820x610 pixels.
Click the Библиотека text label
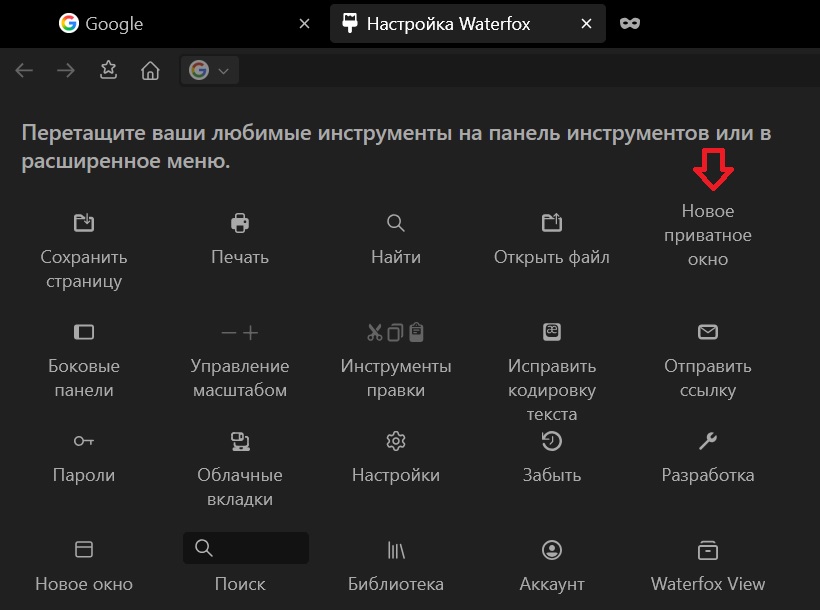[396, 583]
